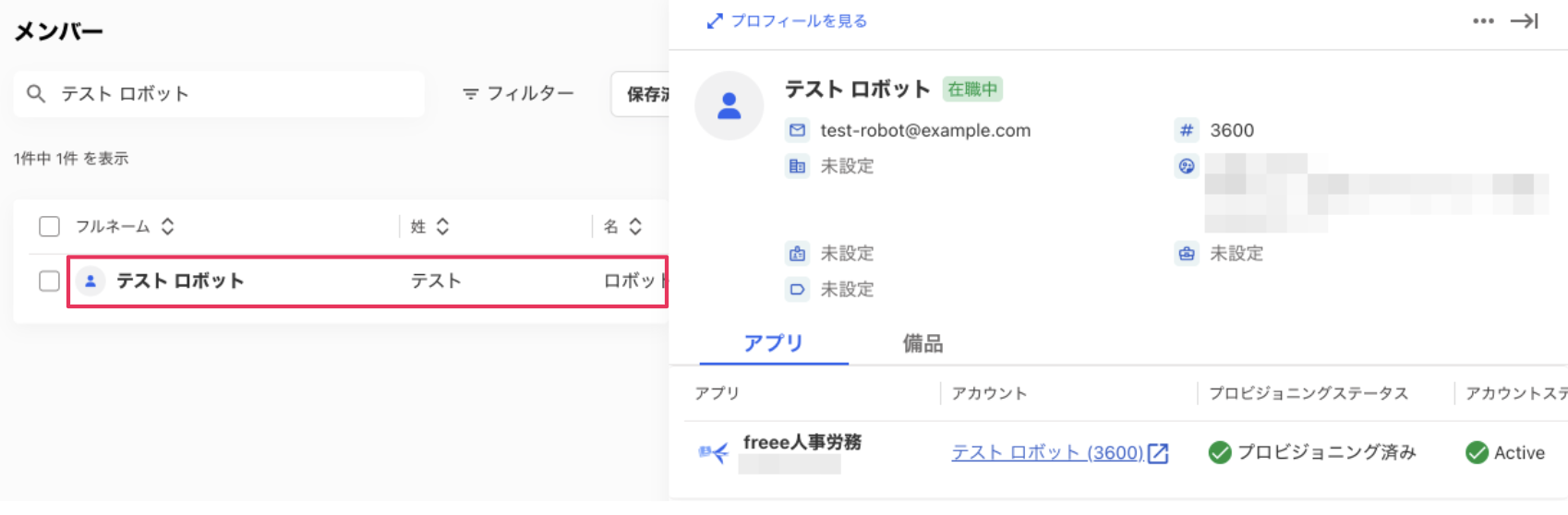Click the ID badge icon
The height and width of the screenshot is (515, 1568).
(x=797, y=253)
